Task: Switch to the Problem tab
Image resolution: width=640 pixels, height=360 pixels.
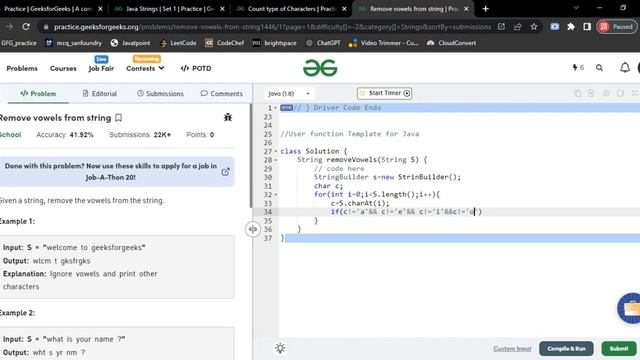Action: pyautogui.click(x=38, y=93)
